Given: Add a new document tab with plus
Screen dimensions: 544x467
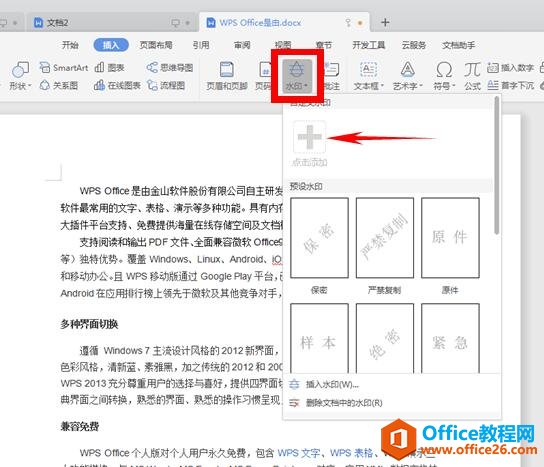Looking at the screenshot, I should pyautogui.click(x=385, y=23).
